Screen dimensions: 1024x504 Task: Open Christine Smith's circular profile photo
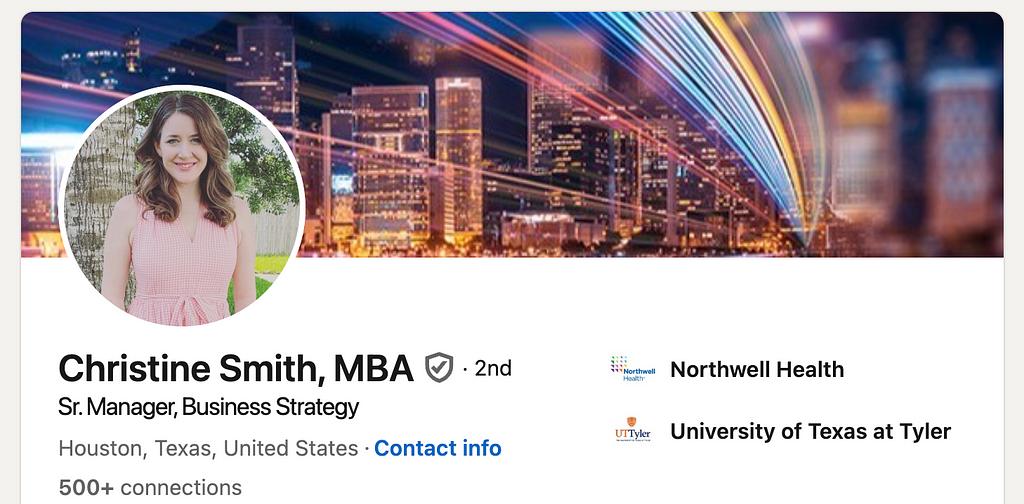coord(182,207)
